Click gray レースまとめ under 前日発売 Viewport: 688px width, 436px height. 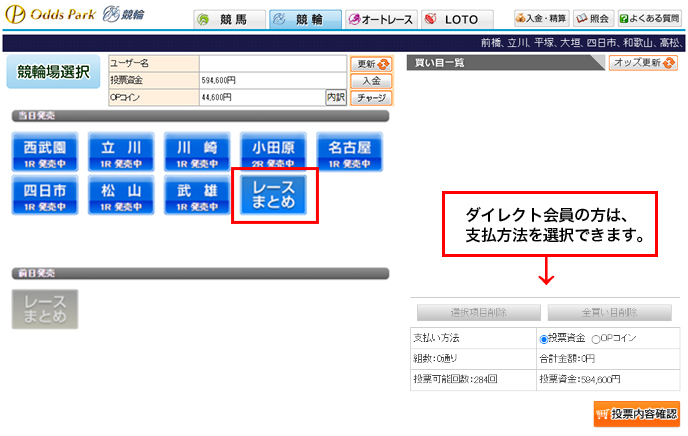coord(45,309)
